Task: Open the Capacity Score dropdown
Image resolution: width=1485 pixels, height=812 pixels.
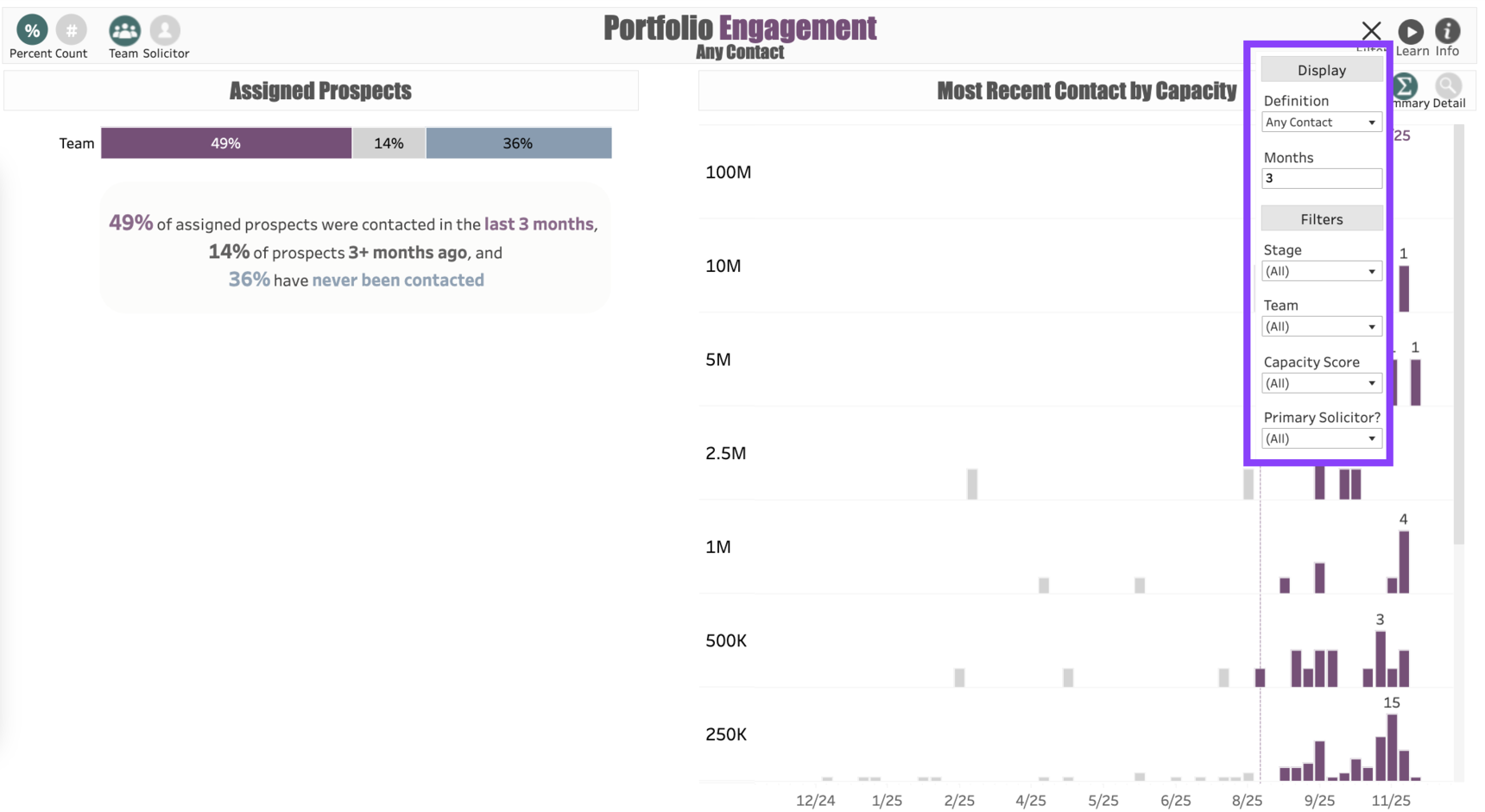Action: point(1321,383)
